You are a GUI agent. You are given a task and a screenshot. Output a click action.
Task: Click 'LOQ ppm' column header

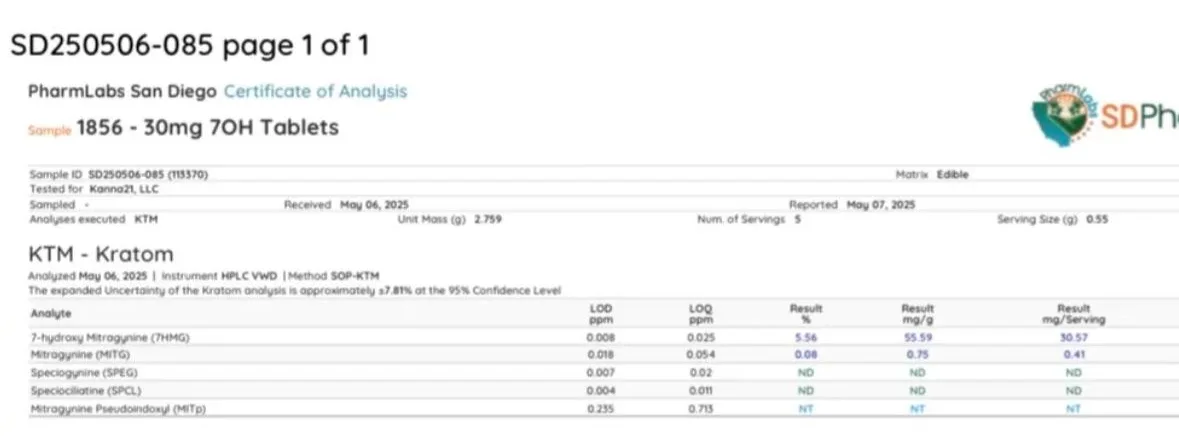tap(700, 314)
